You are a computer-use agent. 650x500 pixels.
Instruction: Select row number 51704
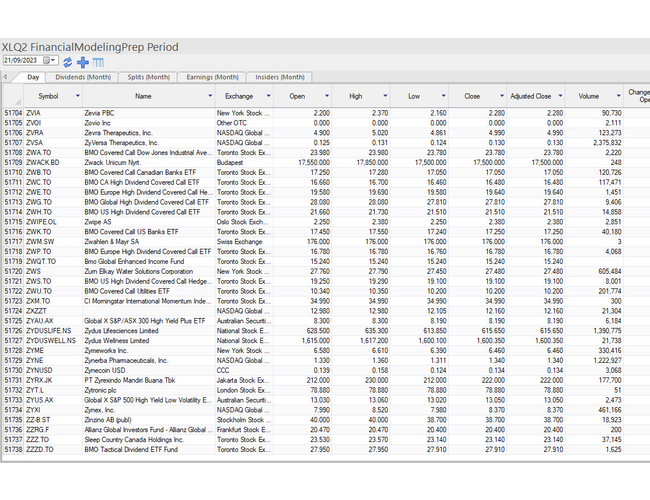(x=13, y=113)
